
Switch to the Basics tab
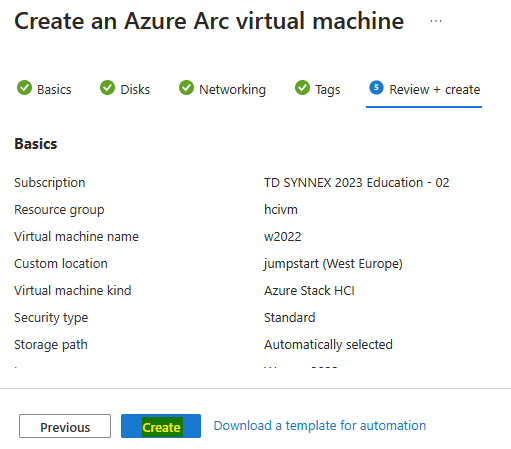click(x=44, y=89)
